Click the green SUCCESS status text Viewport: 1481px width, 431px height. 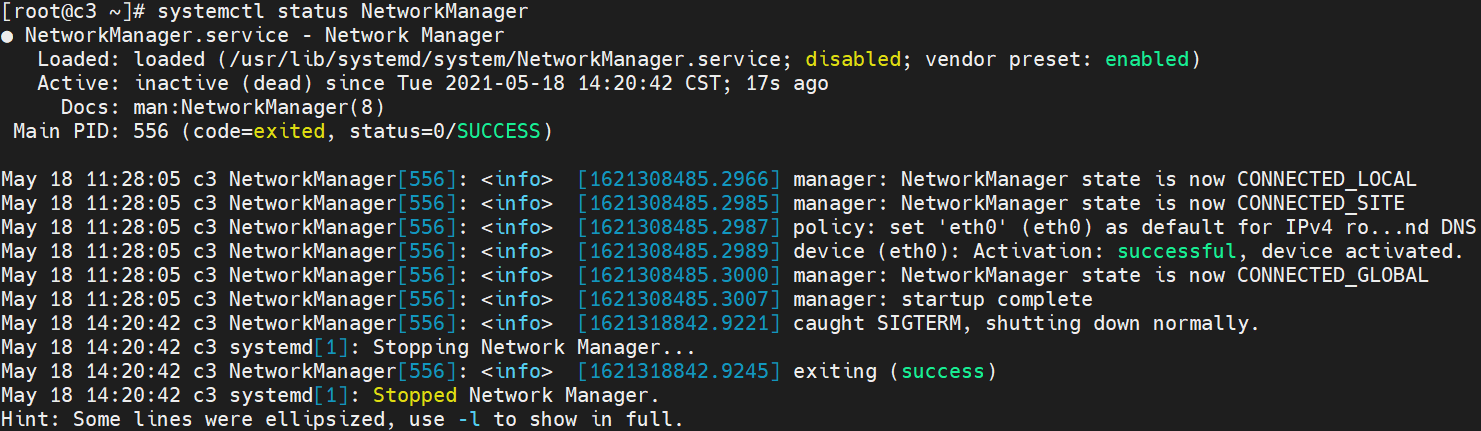point(498,131)
